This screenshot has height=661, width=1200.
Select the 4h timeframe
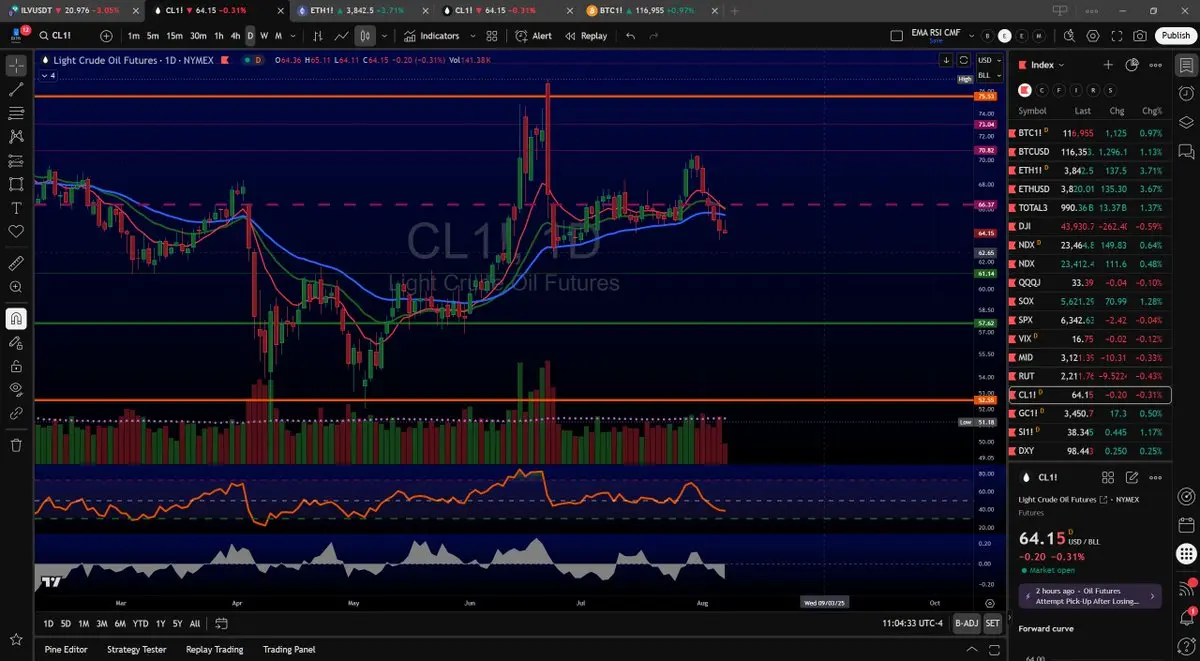[x=236, y=35]
